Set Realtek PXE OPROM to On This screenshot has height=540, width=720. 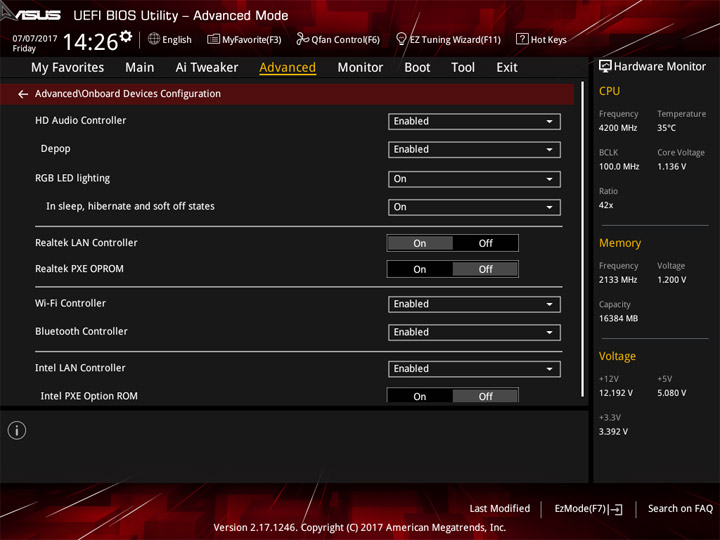pyautogui.click(x=420, y=270)
